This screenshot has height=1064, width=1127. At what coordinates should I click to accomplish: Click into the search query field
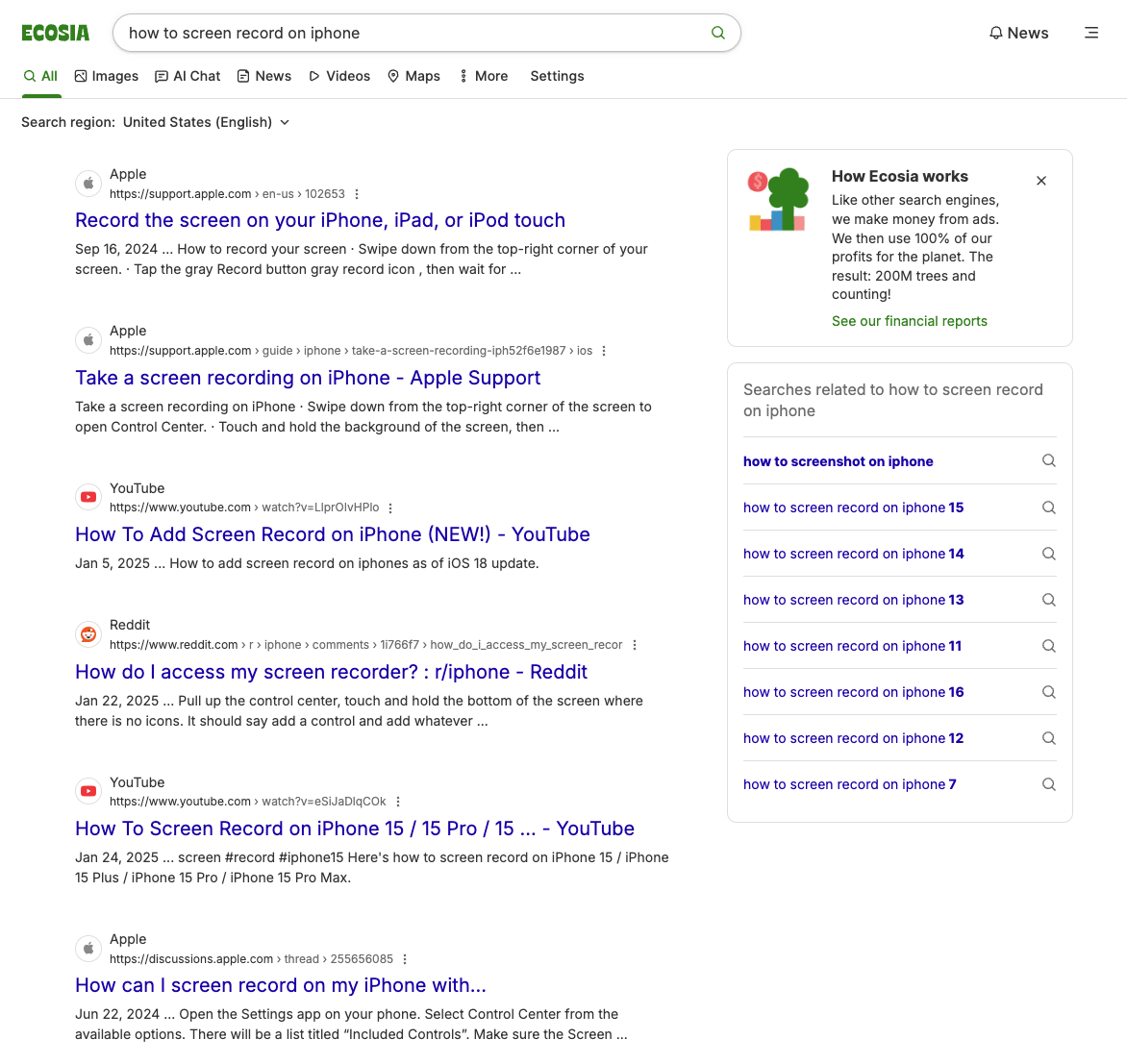(413, 33)
